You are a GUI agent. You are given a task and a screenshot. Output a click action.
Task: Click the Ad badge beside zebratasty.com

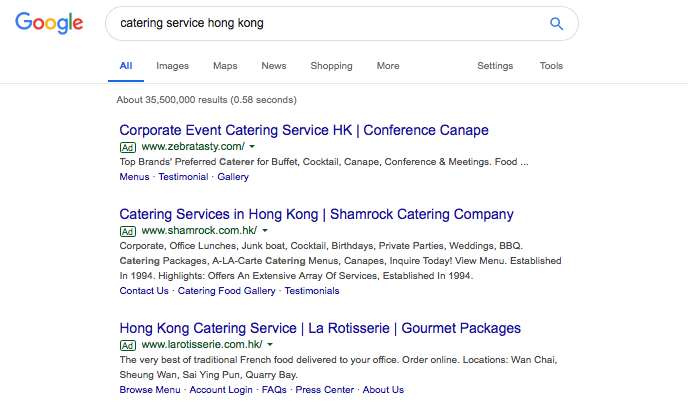[x=128, y=146]
